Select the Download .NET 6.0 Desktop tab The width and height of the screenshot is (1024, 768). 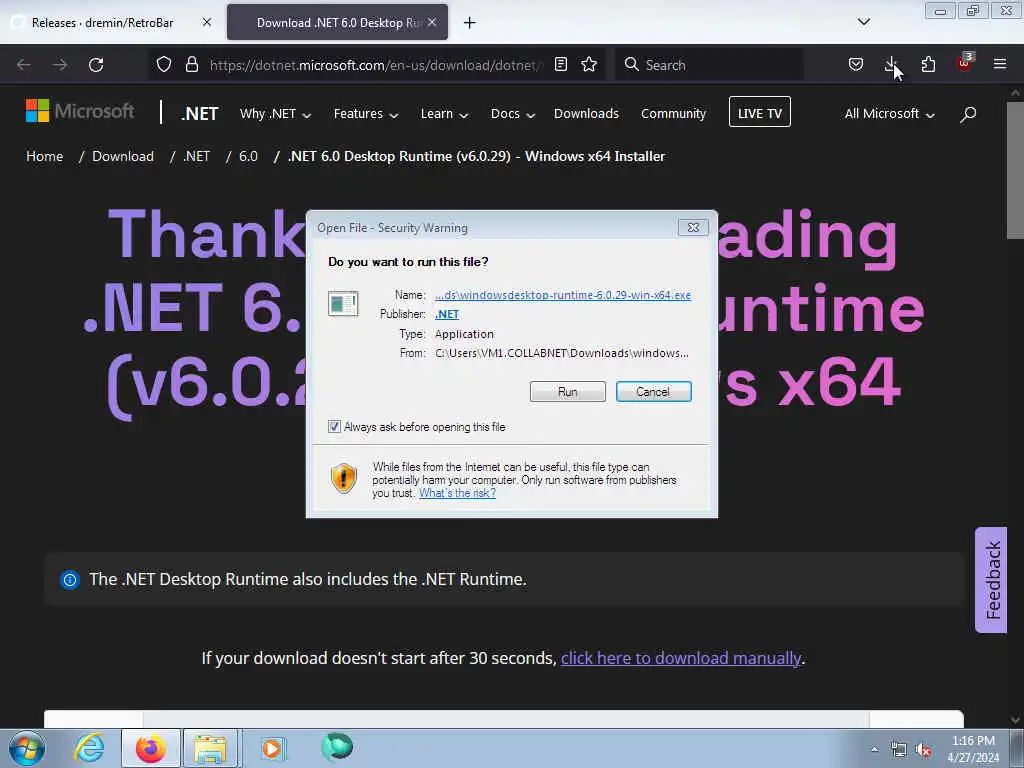click(337, 22)
